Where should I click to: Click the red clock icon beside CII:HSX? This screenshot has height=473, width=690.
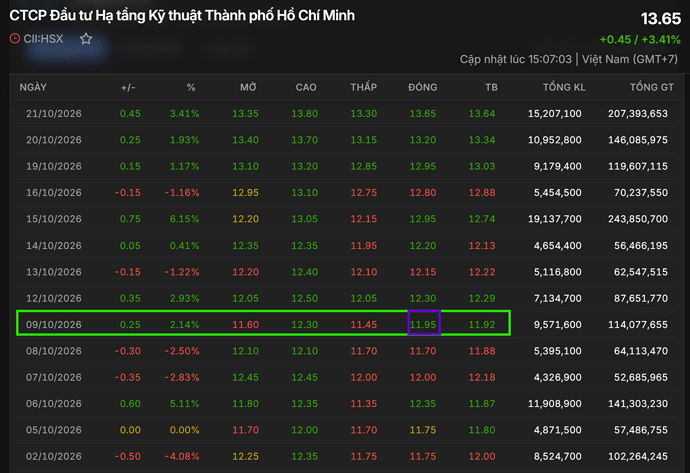(x=15, y=39)
